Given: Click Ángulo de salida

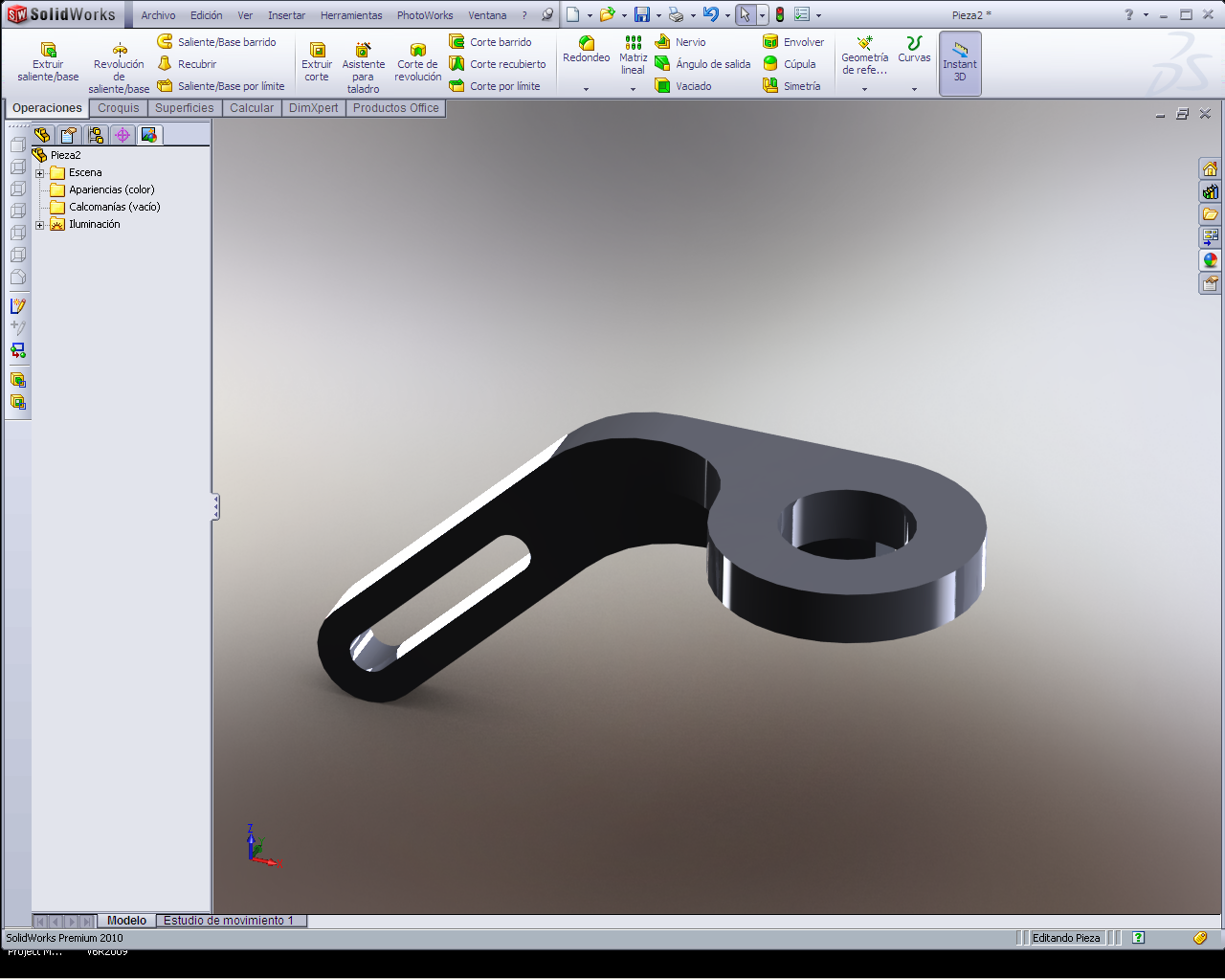Looking at the screenshot, I should pos(702,64).
